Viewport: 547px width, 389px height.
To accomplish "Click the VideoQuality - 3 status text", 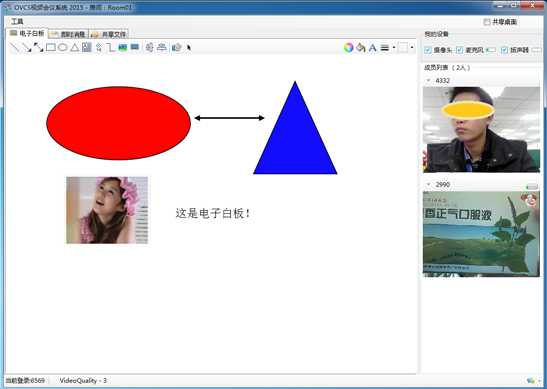I will [x=83, y=380].
